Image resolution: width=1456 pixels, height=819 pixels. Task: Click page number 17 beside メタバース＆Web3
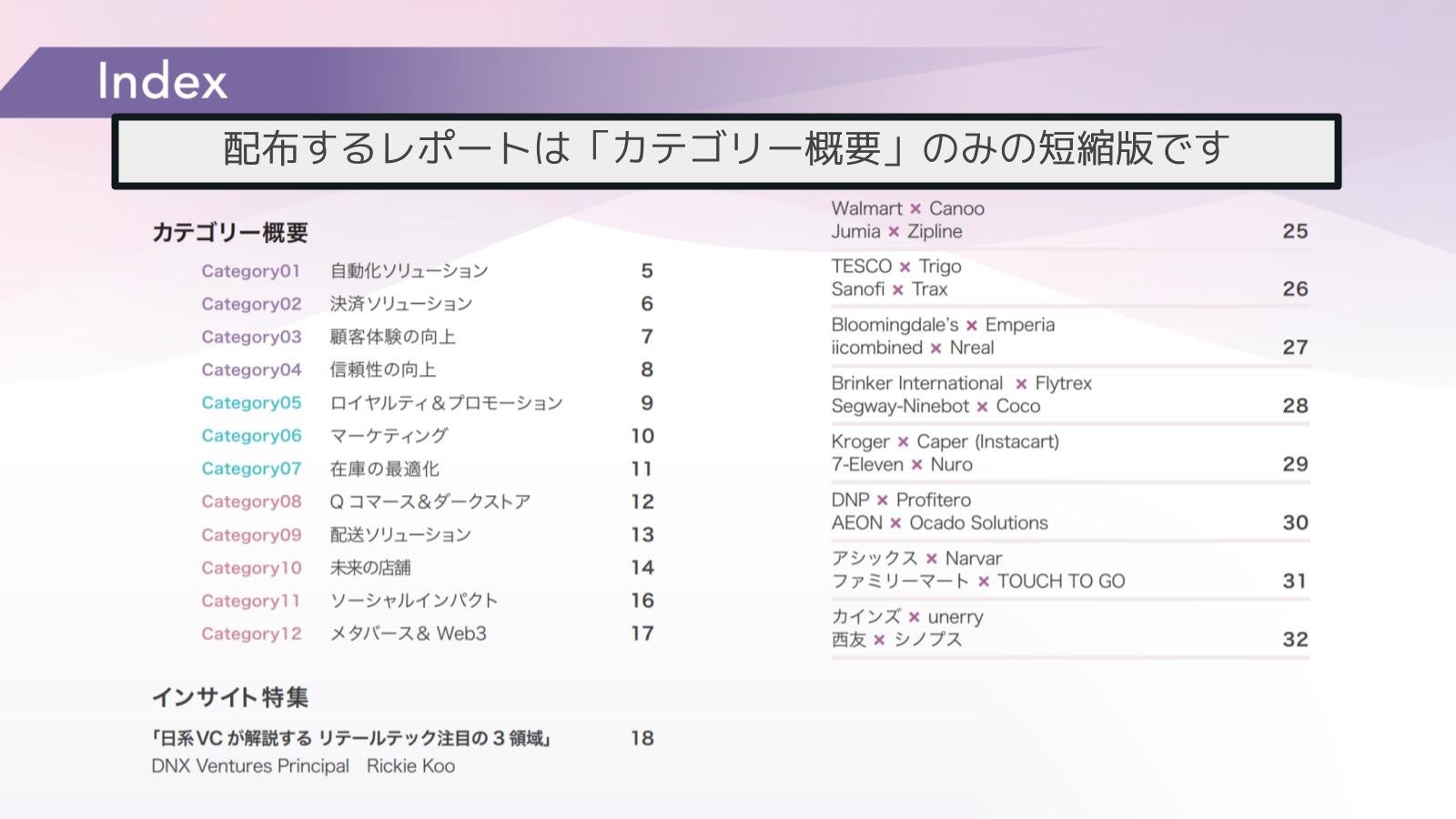[642, 633]
